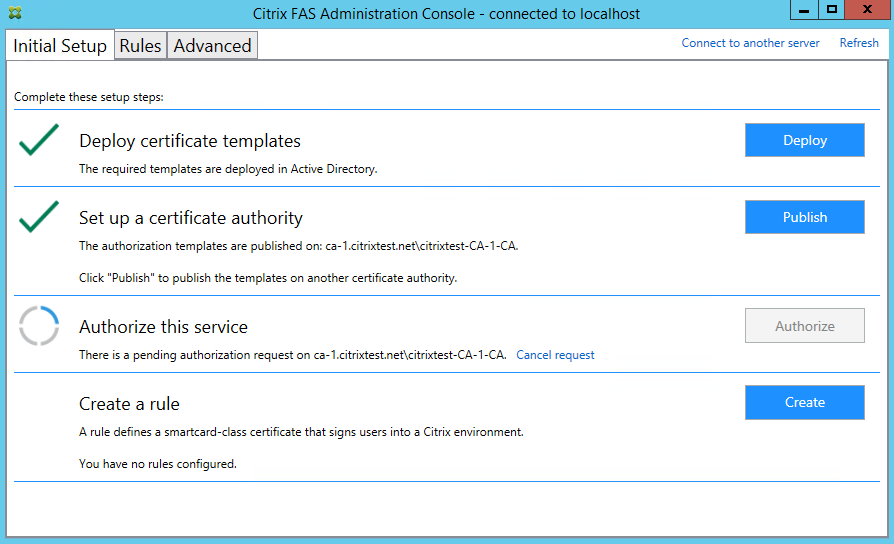
Task: Click the green checkmark beside Deploy certificate templates
Action: tap(39, 141)
